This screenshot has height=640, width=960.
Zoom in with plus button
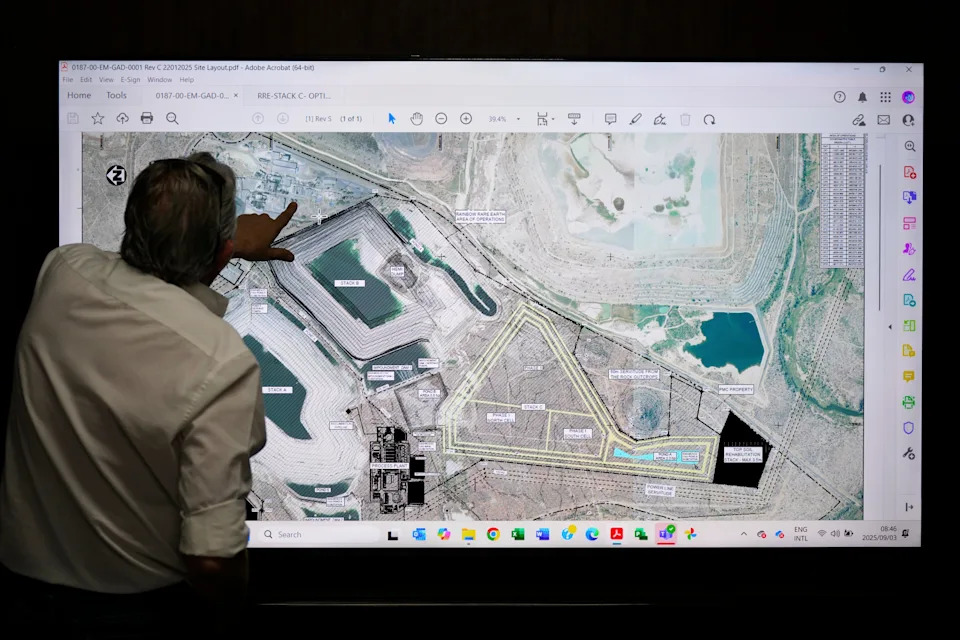click(466, 119)
